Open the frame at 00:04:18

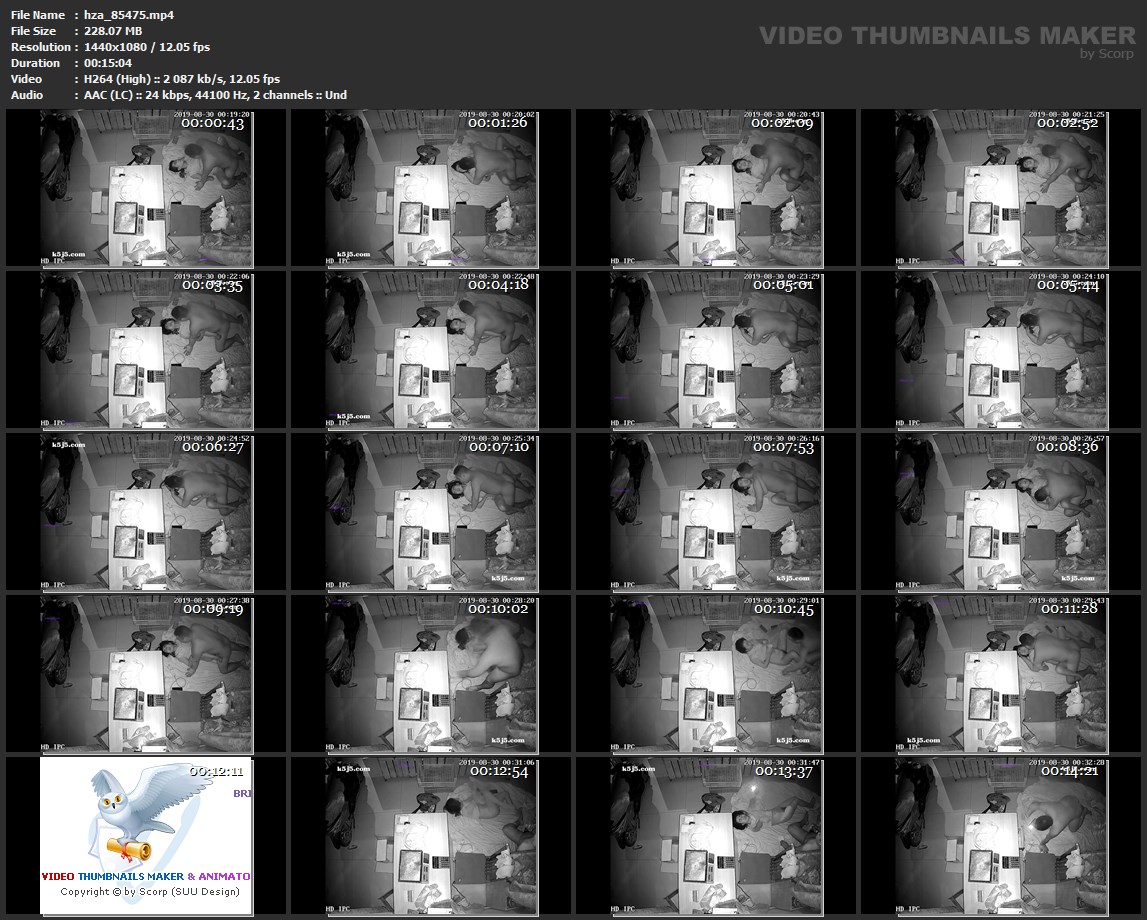click(x=431, y=350)
